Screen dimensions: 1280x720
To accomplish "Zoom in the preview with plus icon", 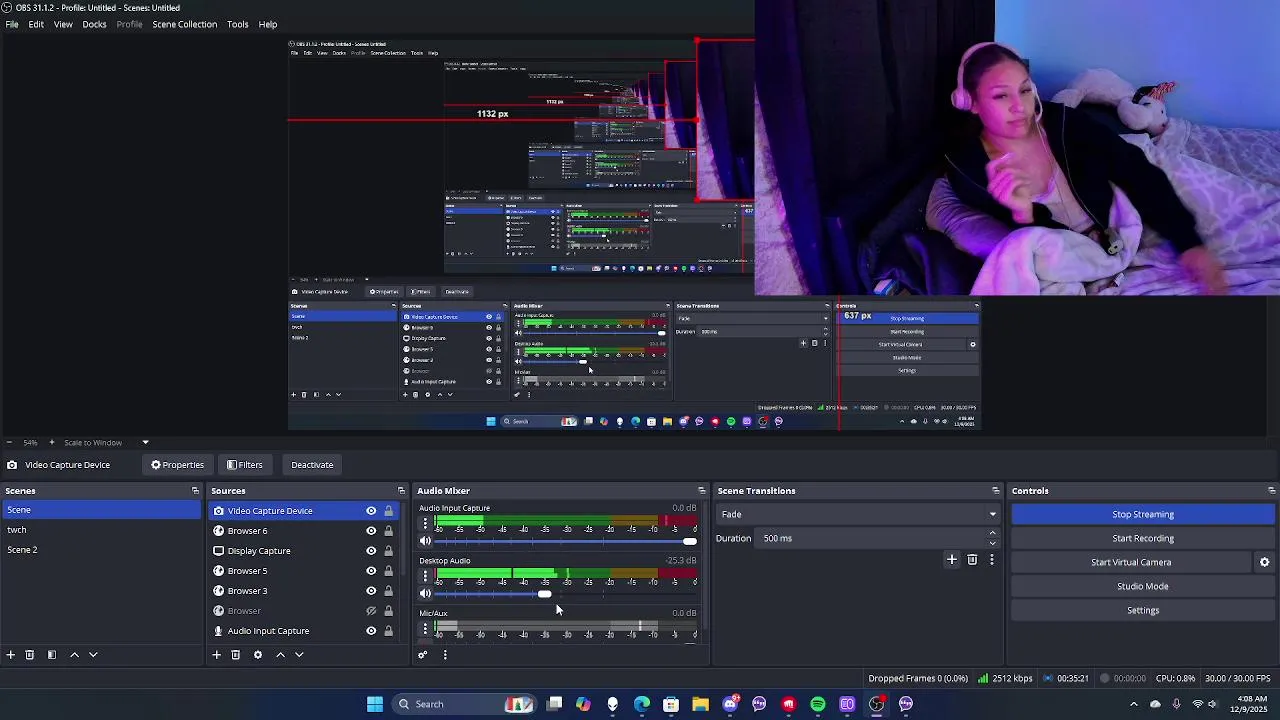I will point(52,442).
